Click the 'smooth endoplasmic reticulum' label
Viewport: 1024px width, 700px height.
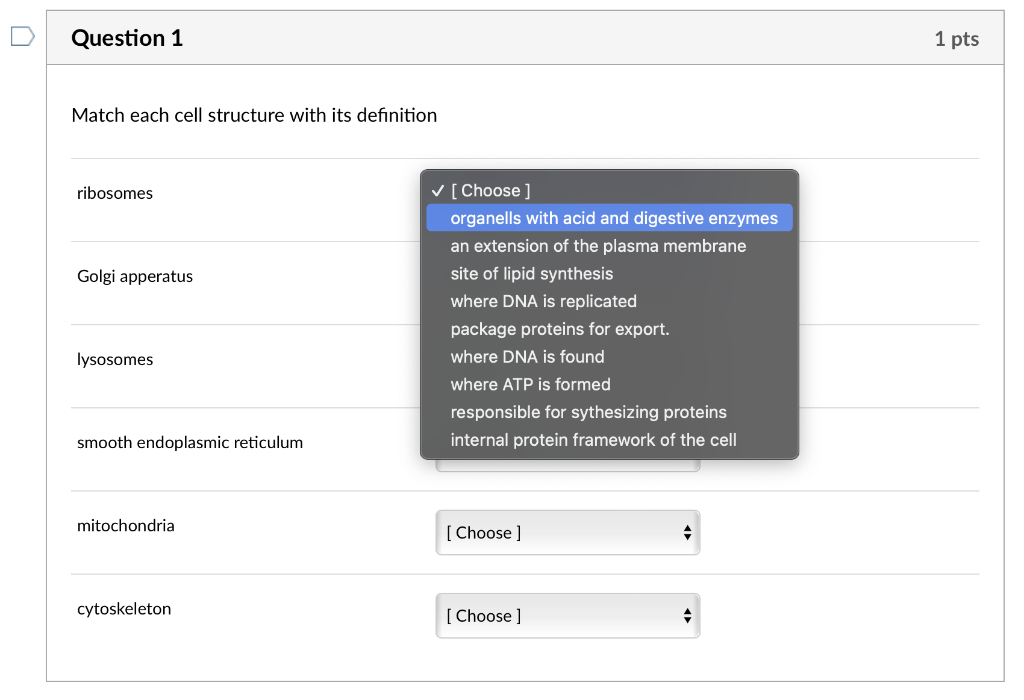pyautogui.click(x=190, y=442)
